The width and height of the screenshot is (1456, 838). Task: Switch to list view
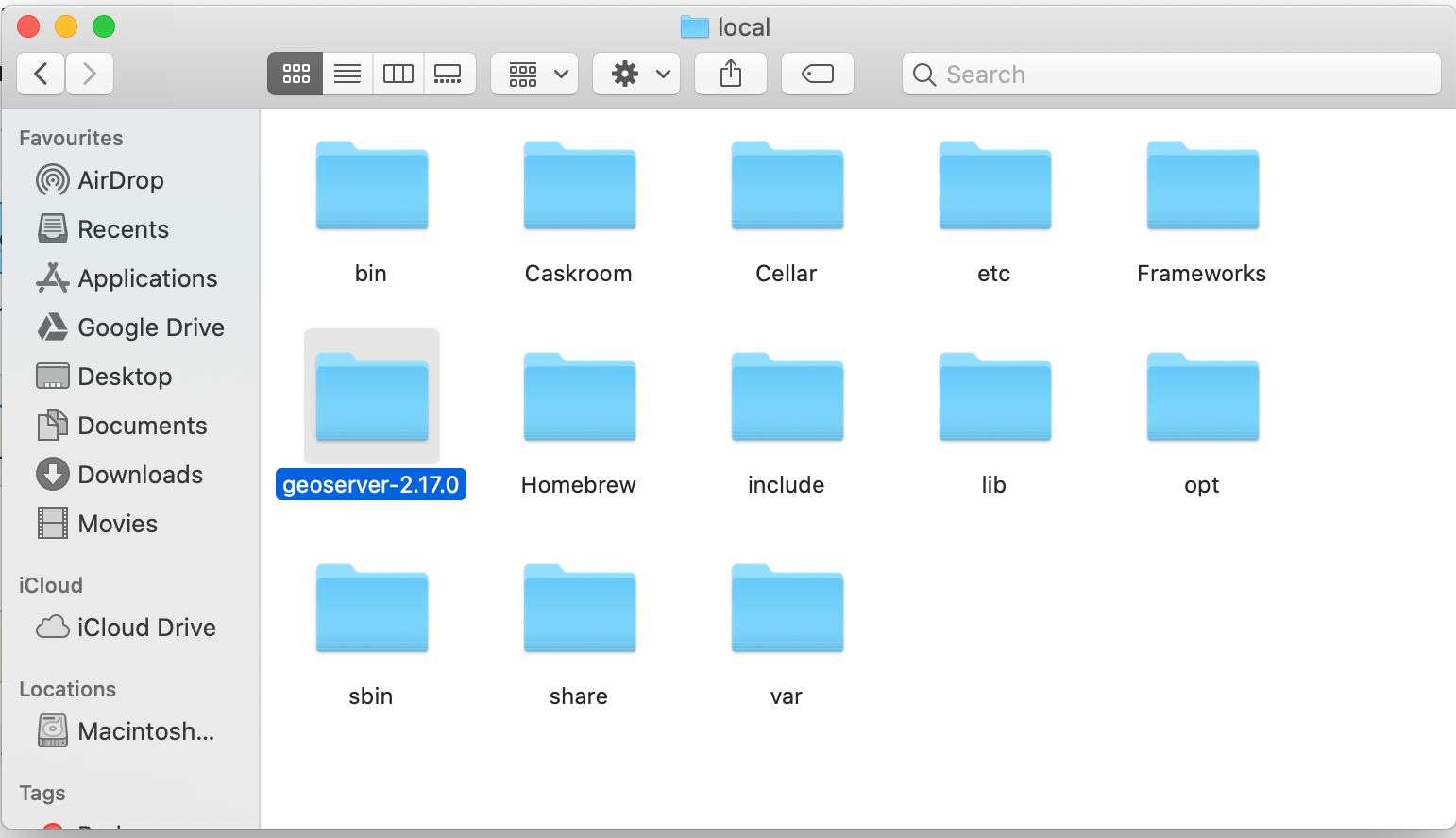347,74
